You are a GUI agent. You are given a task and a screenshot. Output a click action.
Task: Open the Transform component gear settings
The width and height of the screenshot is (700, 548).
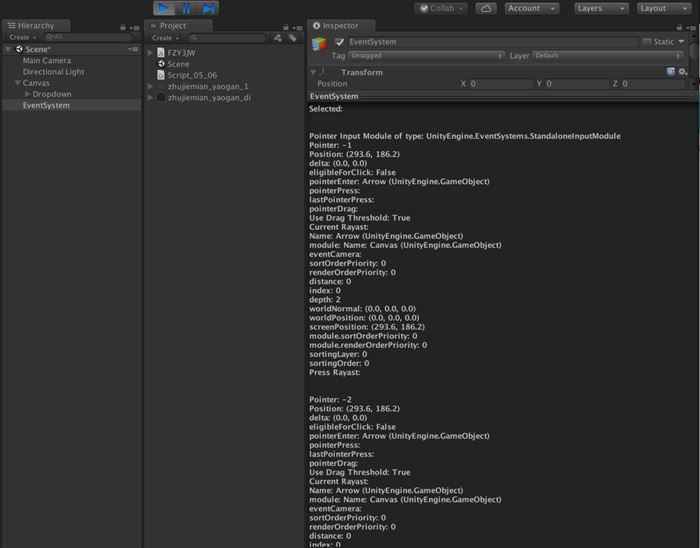[683, 72]
